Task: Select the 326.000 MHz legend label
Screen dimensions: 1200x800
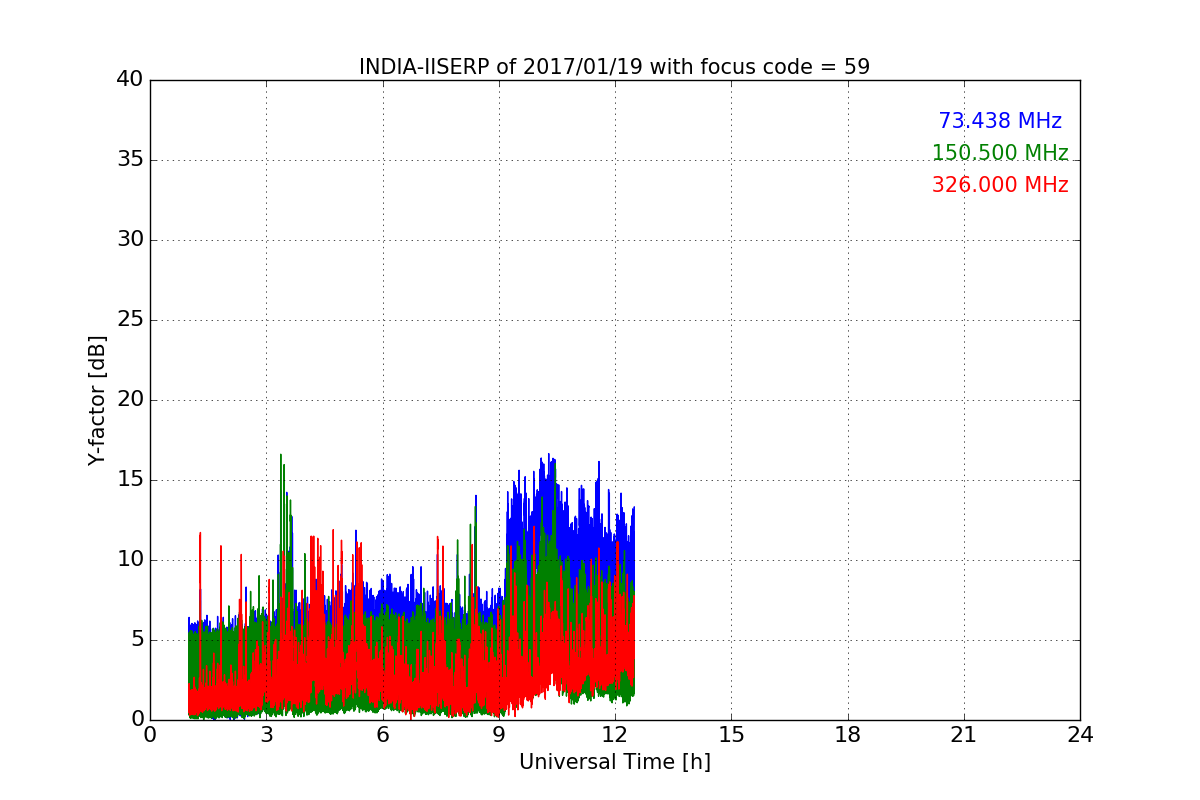Action: [x=1000, y=185]
